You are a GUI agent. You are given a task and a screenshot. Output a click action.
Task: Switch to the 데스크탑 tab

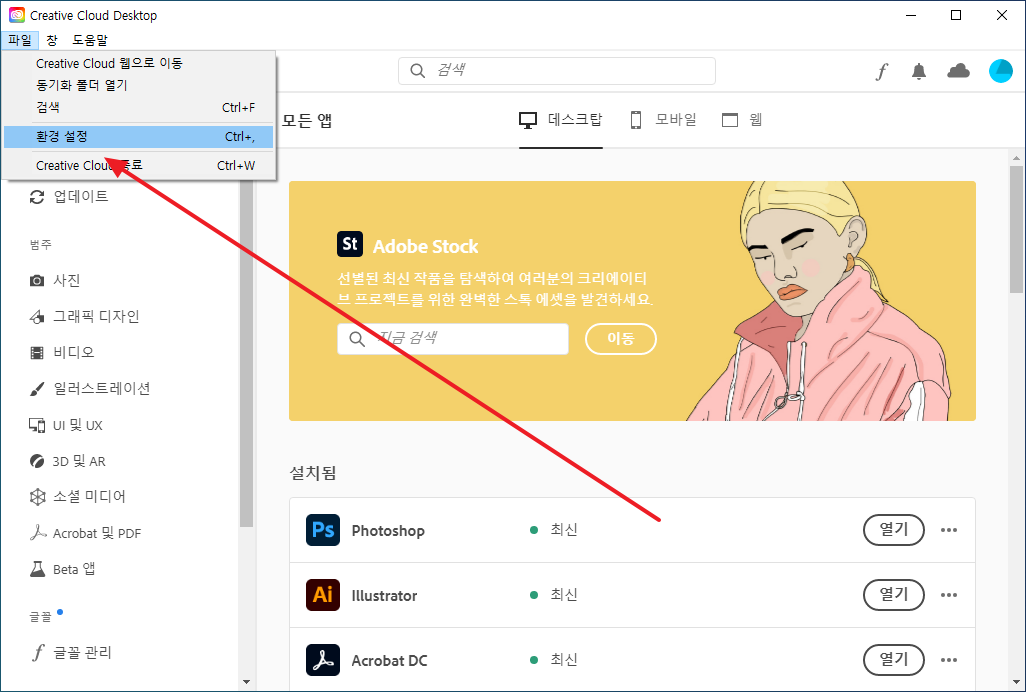561,120
